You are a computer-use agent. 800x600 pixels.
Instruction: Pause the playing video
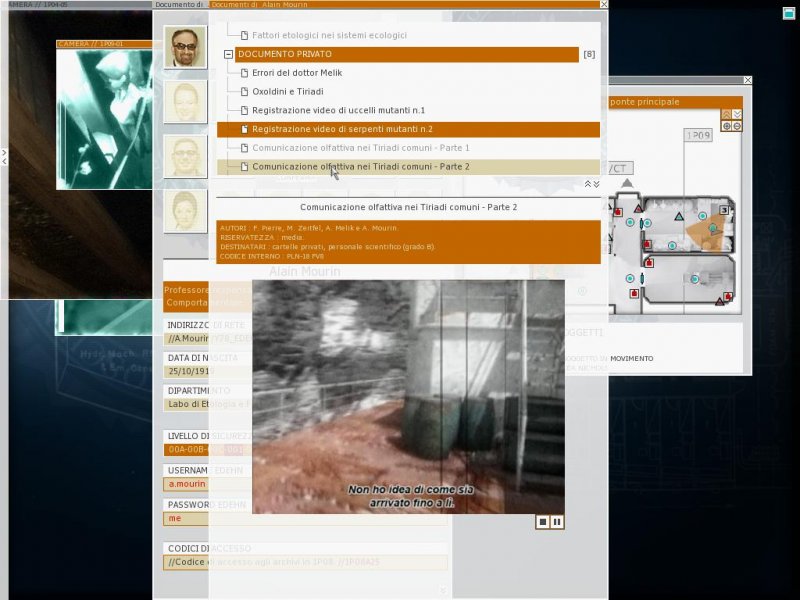pos(557,522)
